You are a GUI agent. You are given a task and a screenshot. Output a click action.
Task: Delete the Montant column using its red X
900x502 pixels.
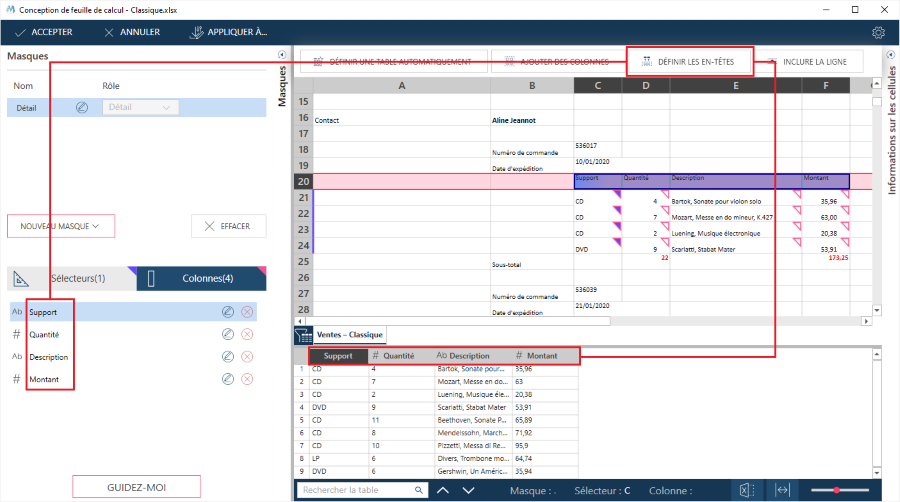(247, 379)
